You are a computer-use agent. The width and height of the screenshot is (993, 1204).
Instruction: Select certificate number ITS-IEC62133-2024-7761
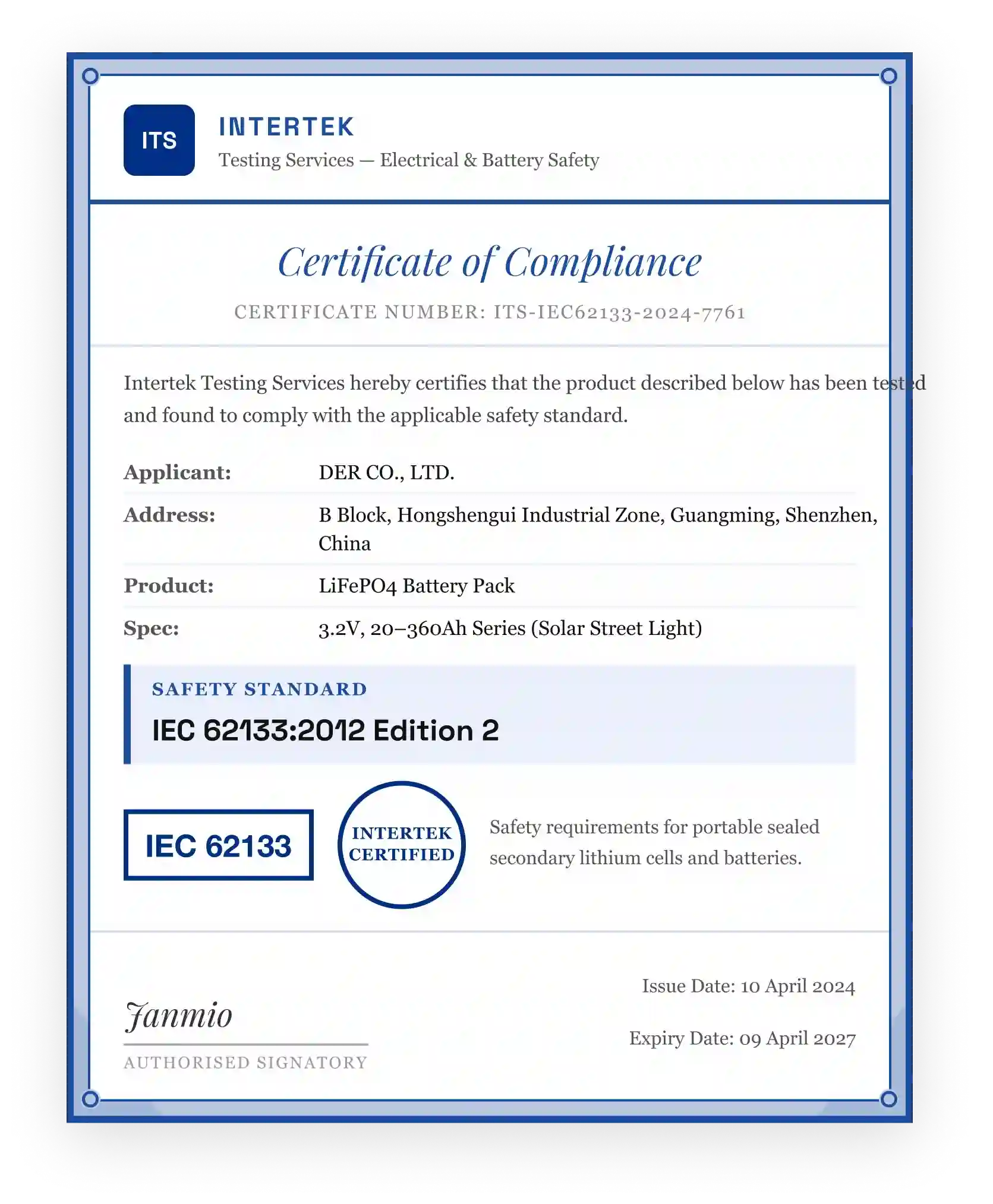[x=620, y=312]
